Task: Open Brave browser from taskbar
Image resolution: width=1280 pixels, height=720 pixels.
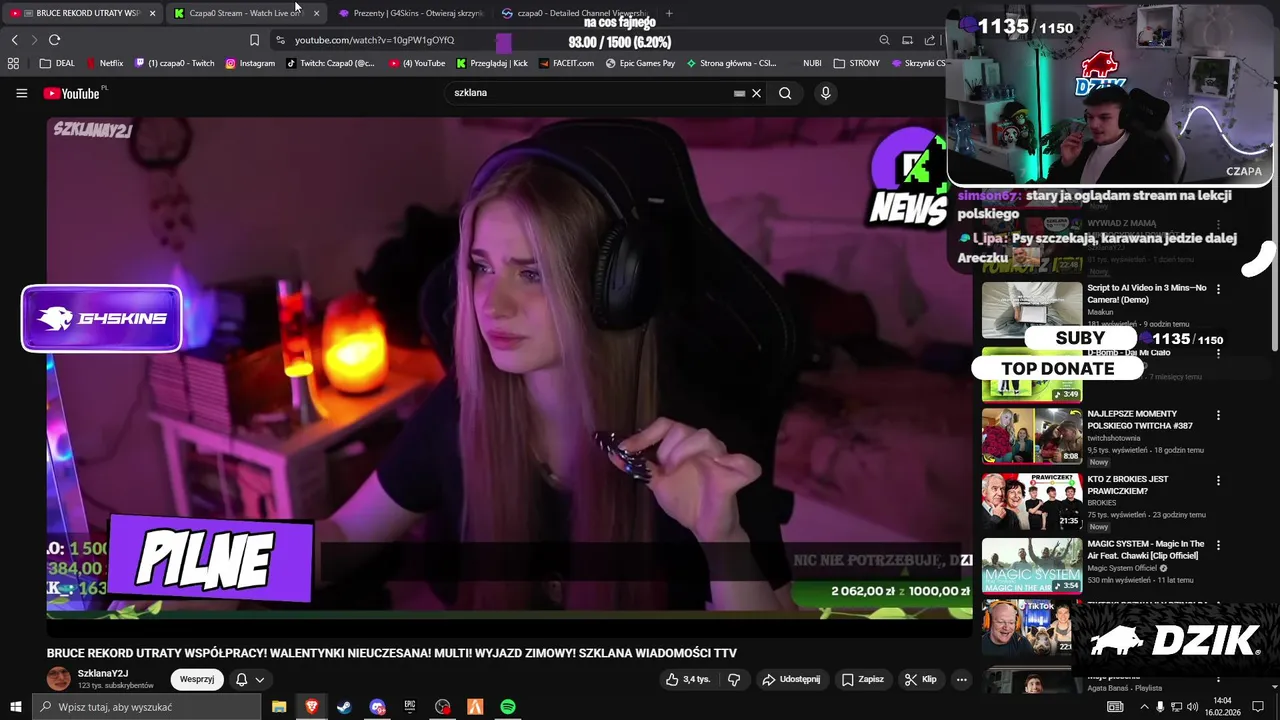Action: pos(311,707)
